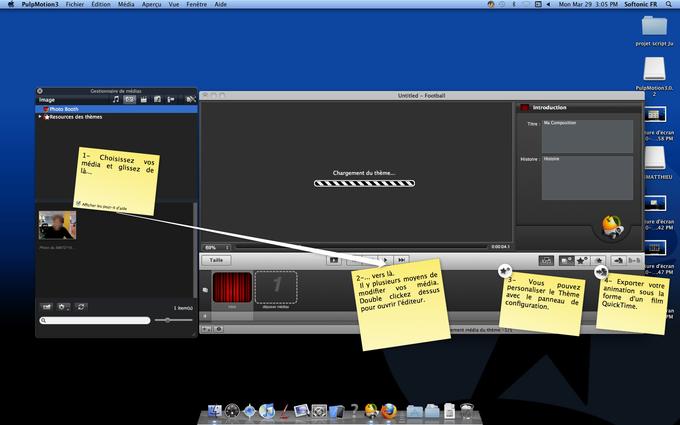Open the Fenêtre menu
Screen dimensions: 680x425
[x=196, y=4]
